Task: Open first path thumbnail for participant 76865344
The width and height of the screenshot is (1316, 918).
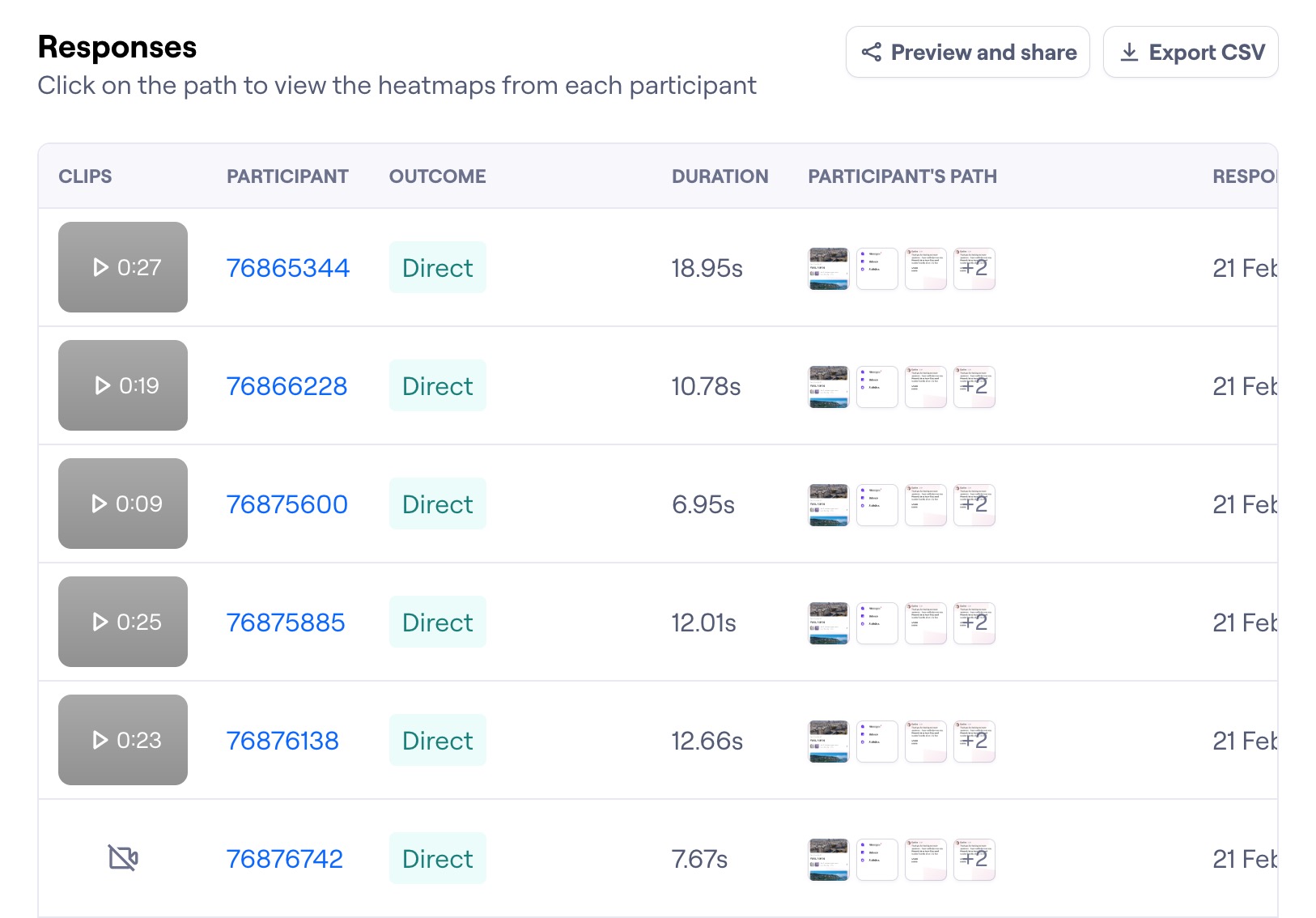Action: (829, 269)
